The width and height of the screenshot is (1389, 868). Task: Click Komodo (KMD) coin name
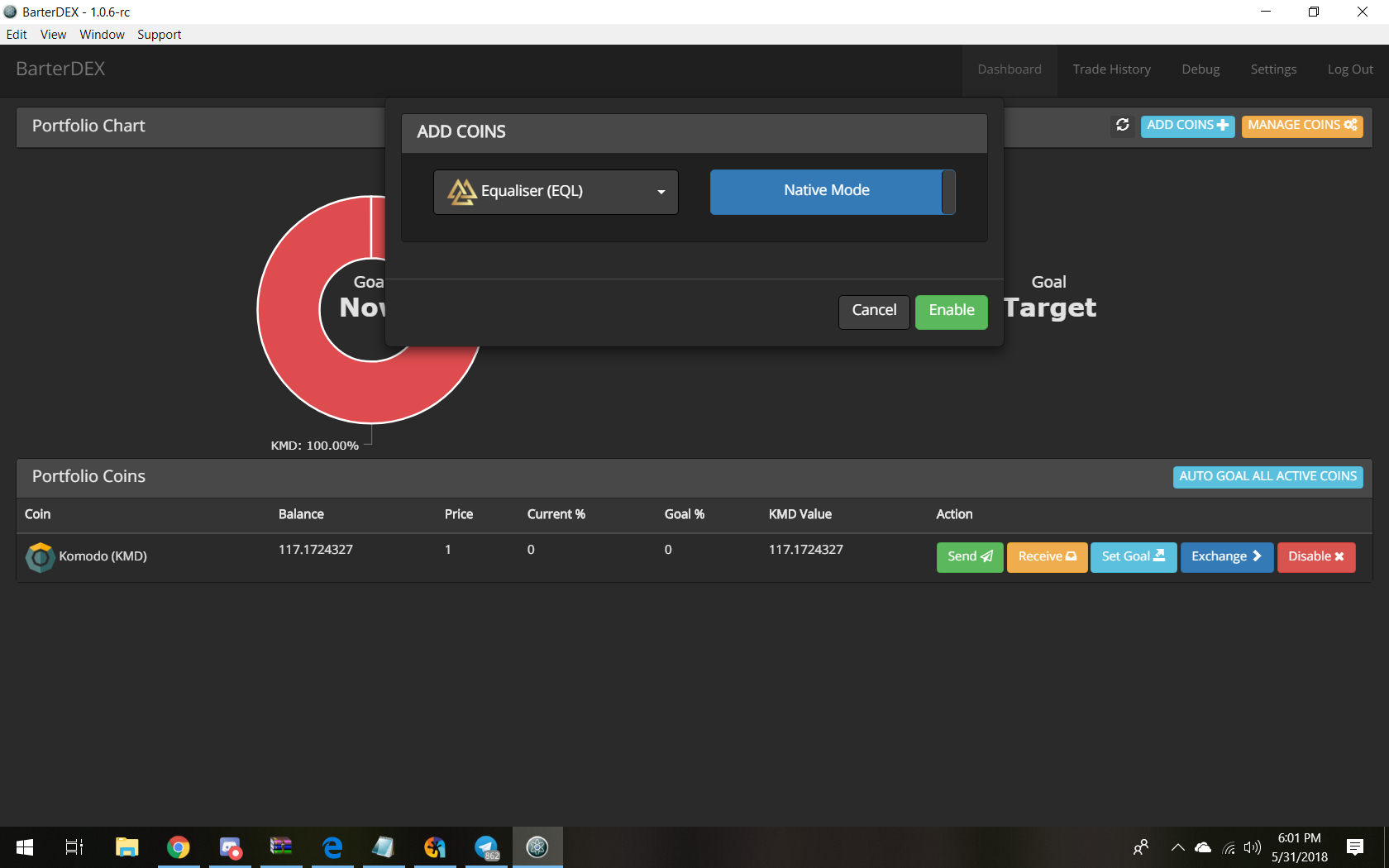tap(103, 556)
